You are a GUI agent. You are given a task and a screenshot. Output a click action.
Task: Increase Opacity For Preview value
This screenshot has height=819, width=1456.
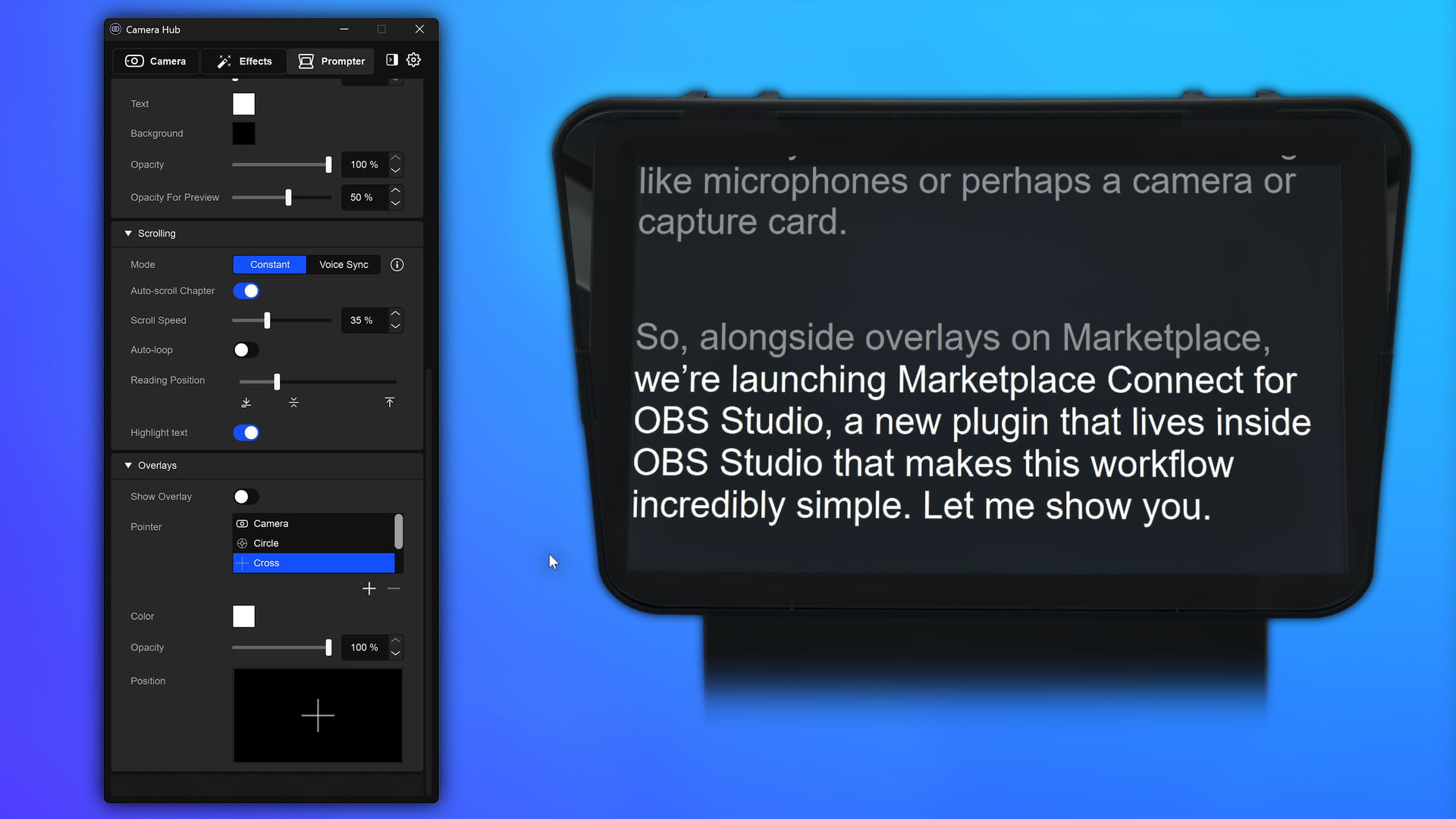pos(395,191)
